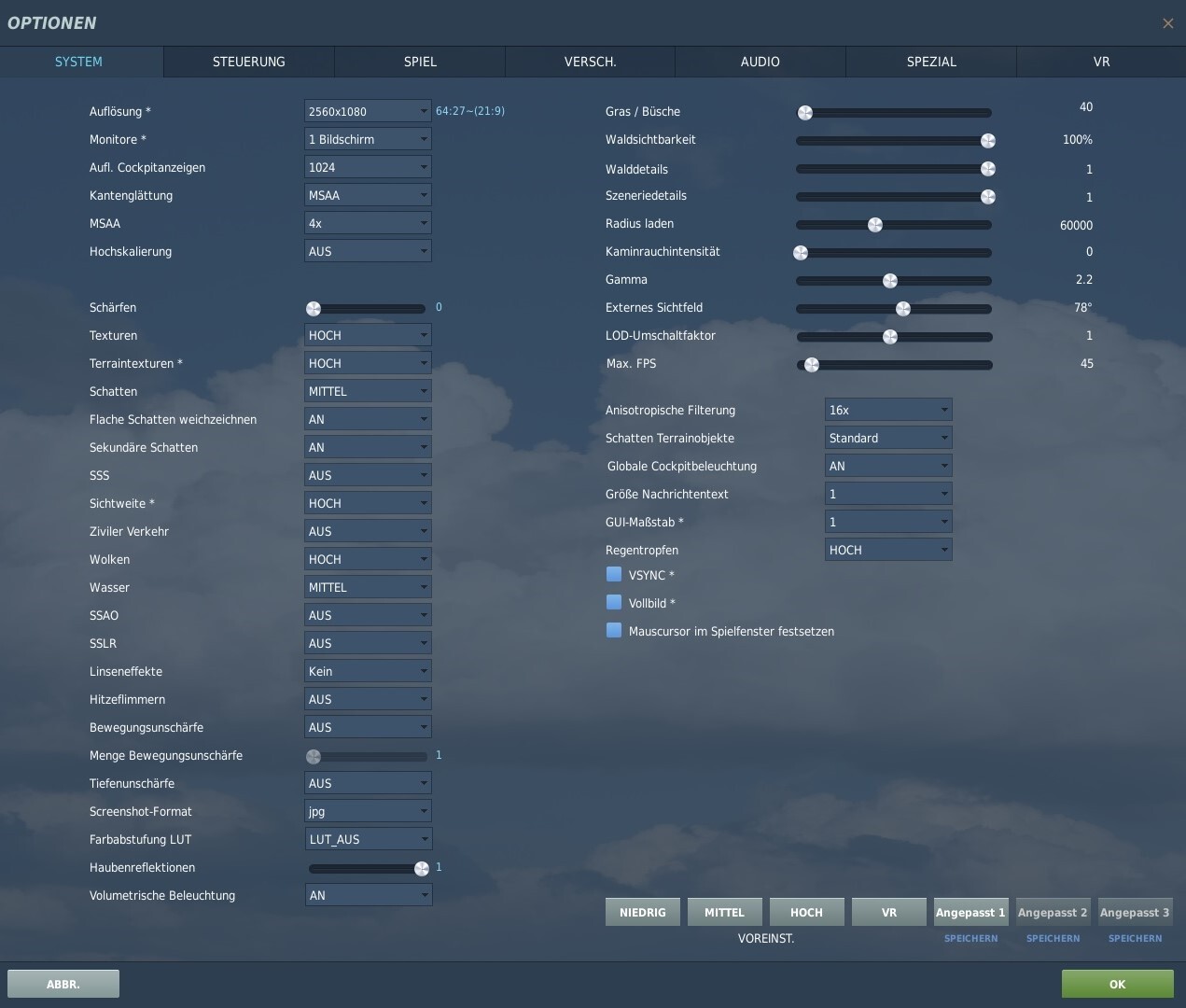Open the Auflösung dropdown
The image size is (1186, 1008).
(368, 111)
